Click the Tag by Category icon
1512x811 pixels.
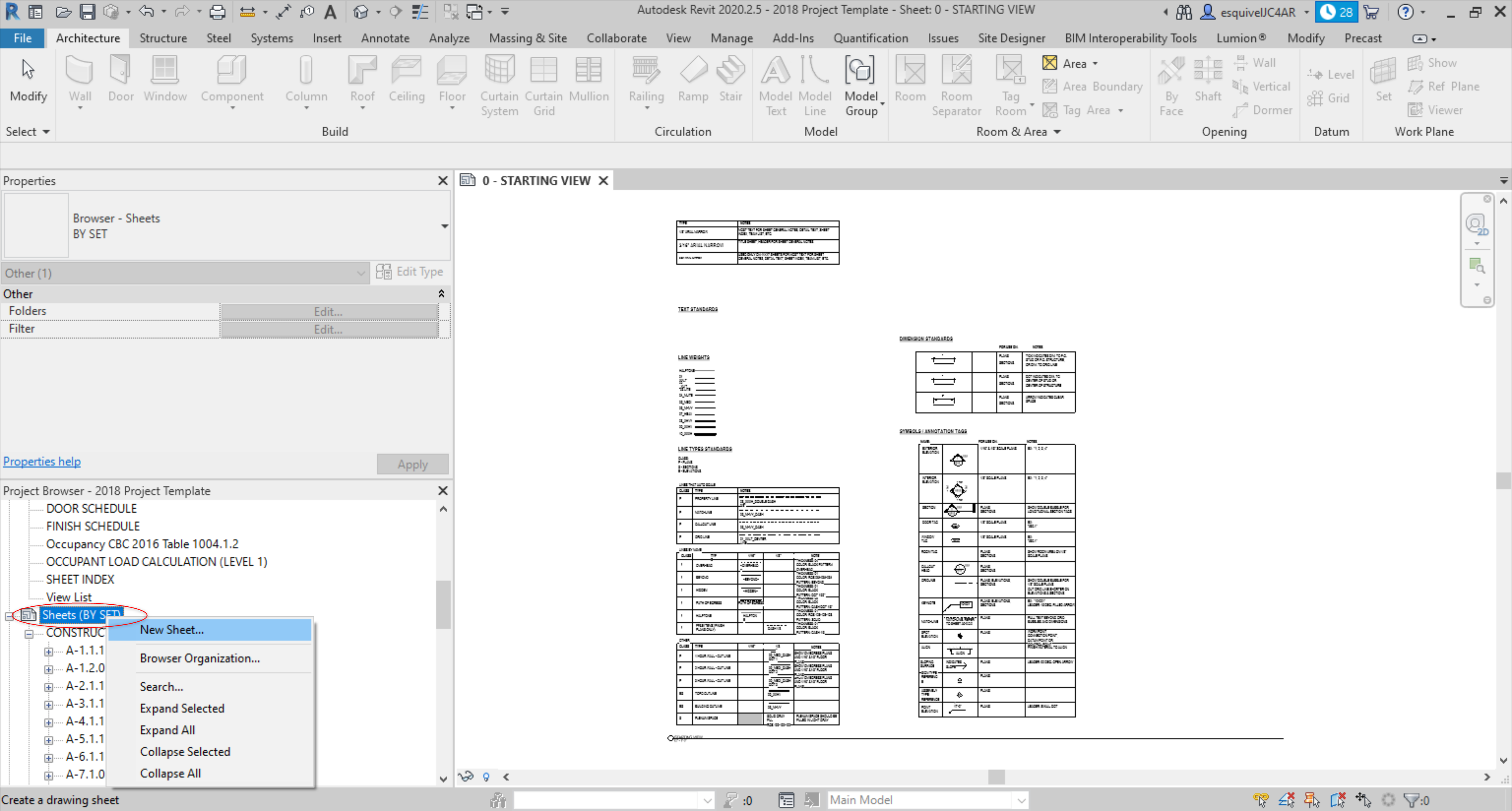click(x=307, y=12)
